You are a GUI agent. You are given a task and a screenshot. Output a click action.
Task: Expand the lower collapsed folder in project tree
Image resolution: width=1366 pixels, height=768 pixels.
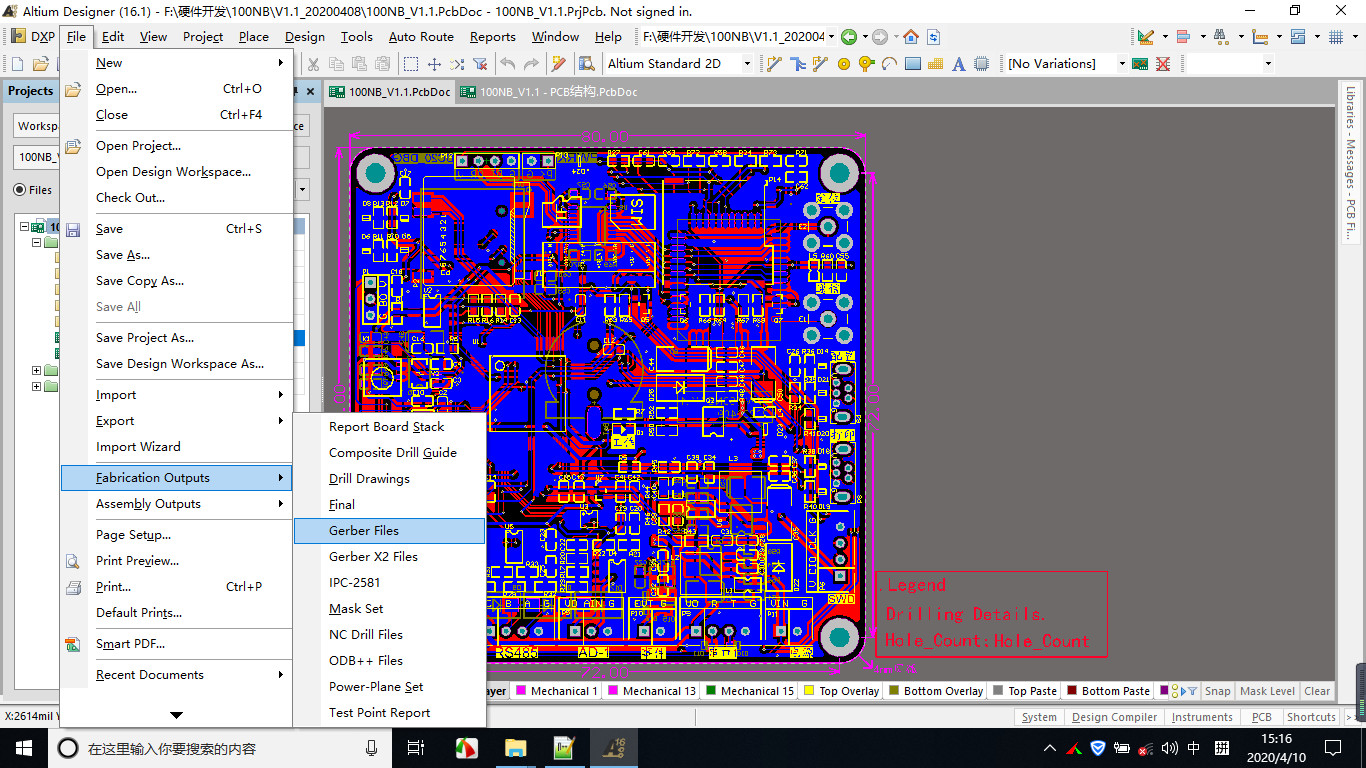point(37,386)
